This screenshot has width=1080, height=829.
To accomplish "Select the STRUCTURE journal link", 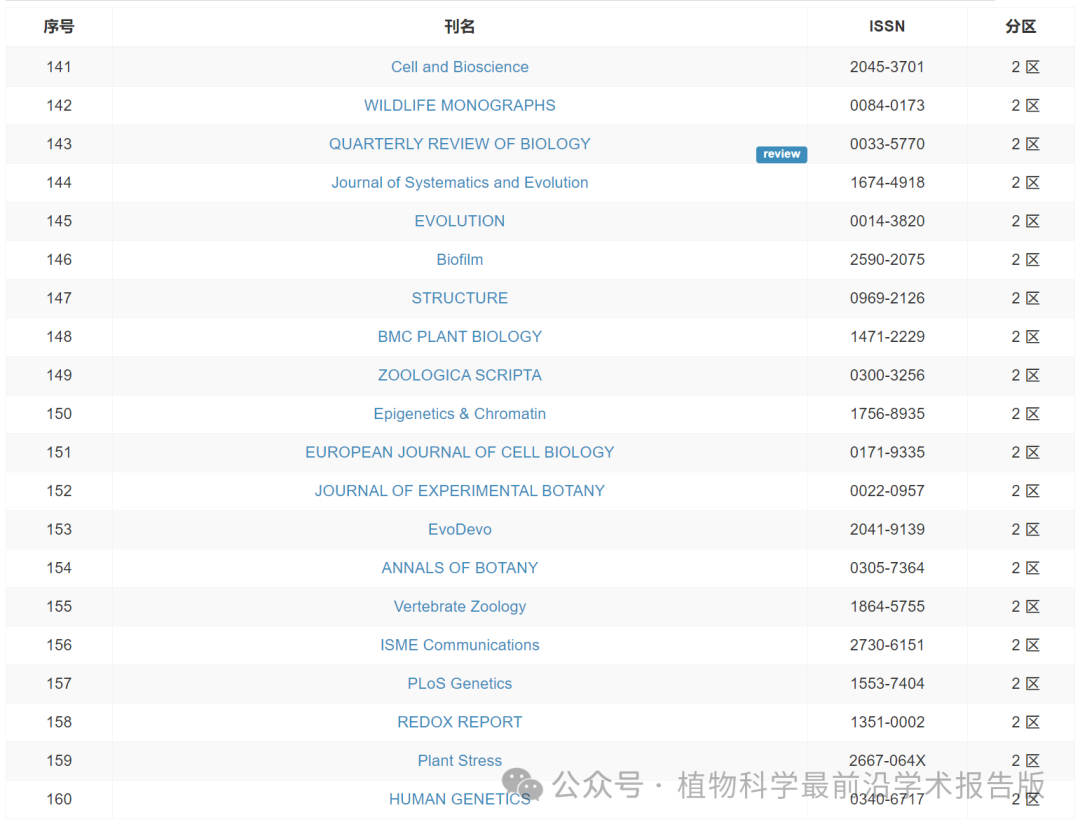I will [459, 298].
